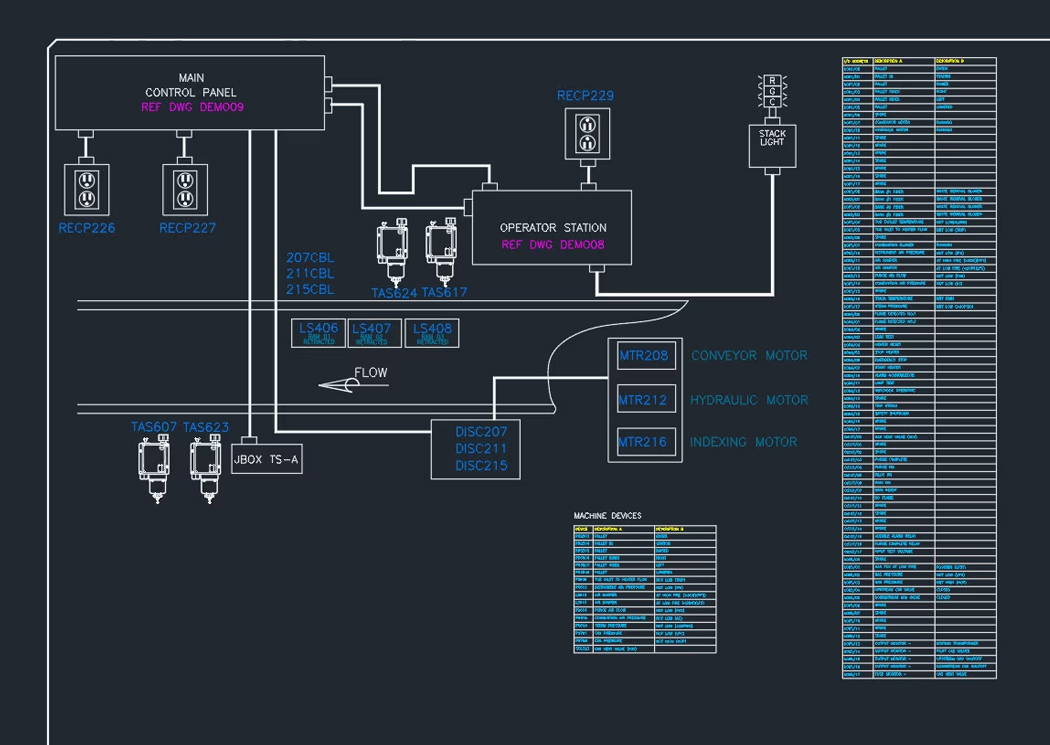The width and height of the screenshot is (1050, 745).
Task: Select the MTR208 conveyor motor block
Action: 643,356
